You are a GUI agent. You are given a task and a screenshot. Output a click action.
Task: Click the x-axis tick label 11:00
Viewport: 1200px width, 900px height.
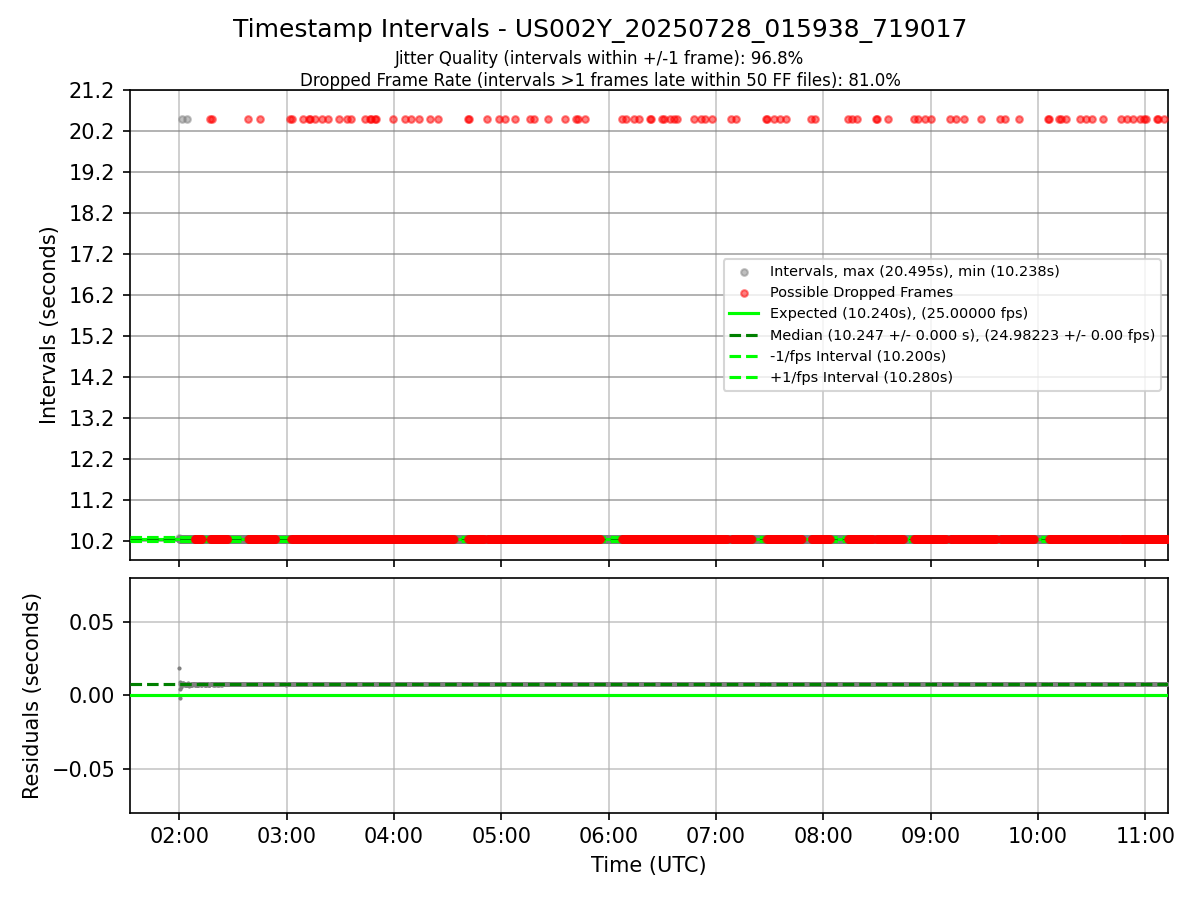[x=1145, y=835]
